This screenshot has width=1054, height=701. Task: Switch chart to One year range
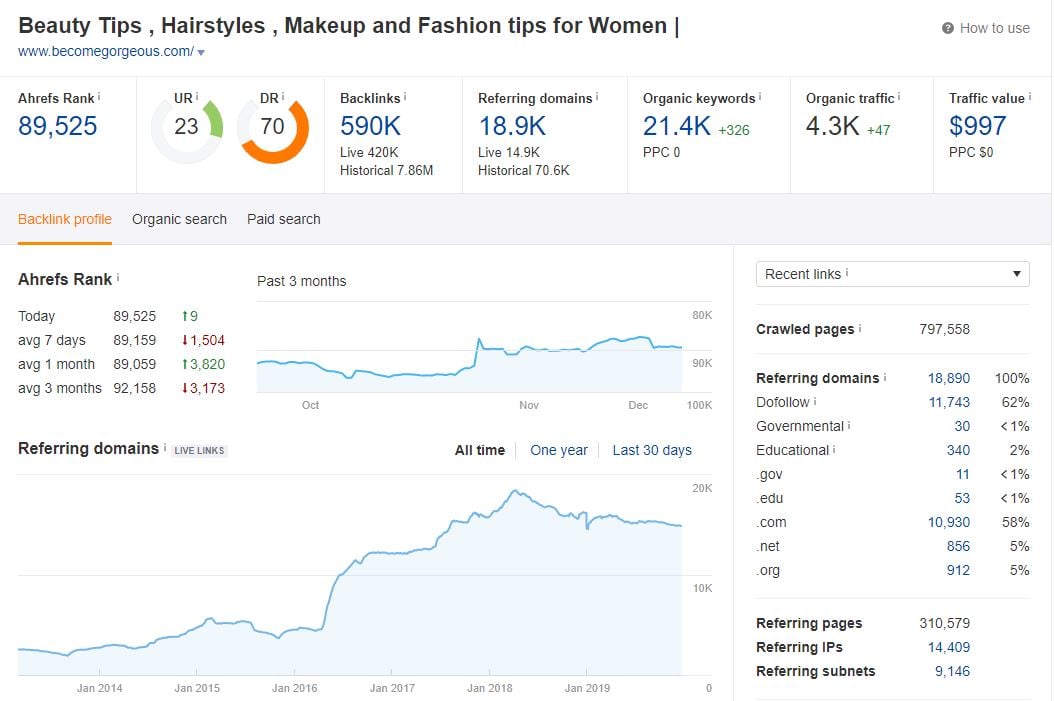(x=559, y=450)
